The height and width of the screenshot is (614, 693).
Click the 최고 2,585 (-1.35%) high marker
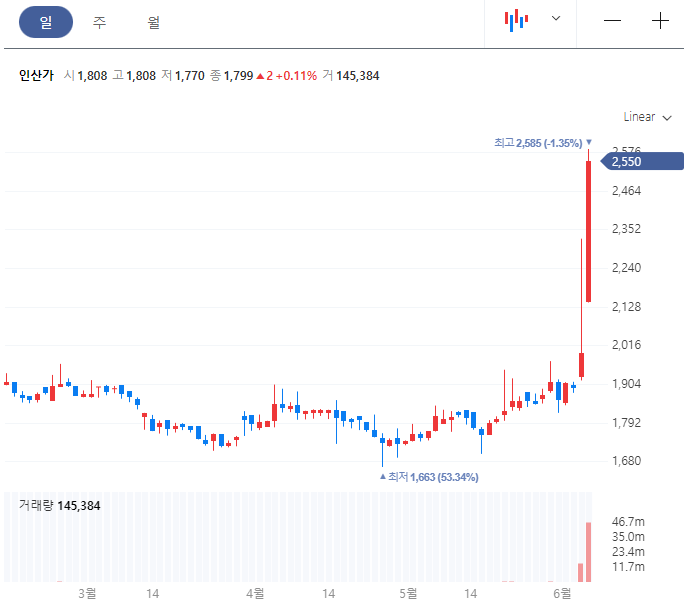click(x=543, y=143)
